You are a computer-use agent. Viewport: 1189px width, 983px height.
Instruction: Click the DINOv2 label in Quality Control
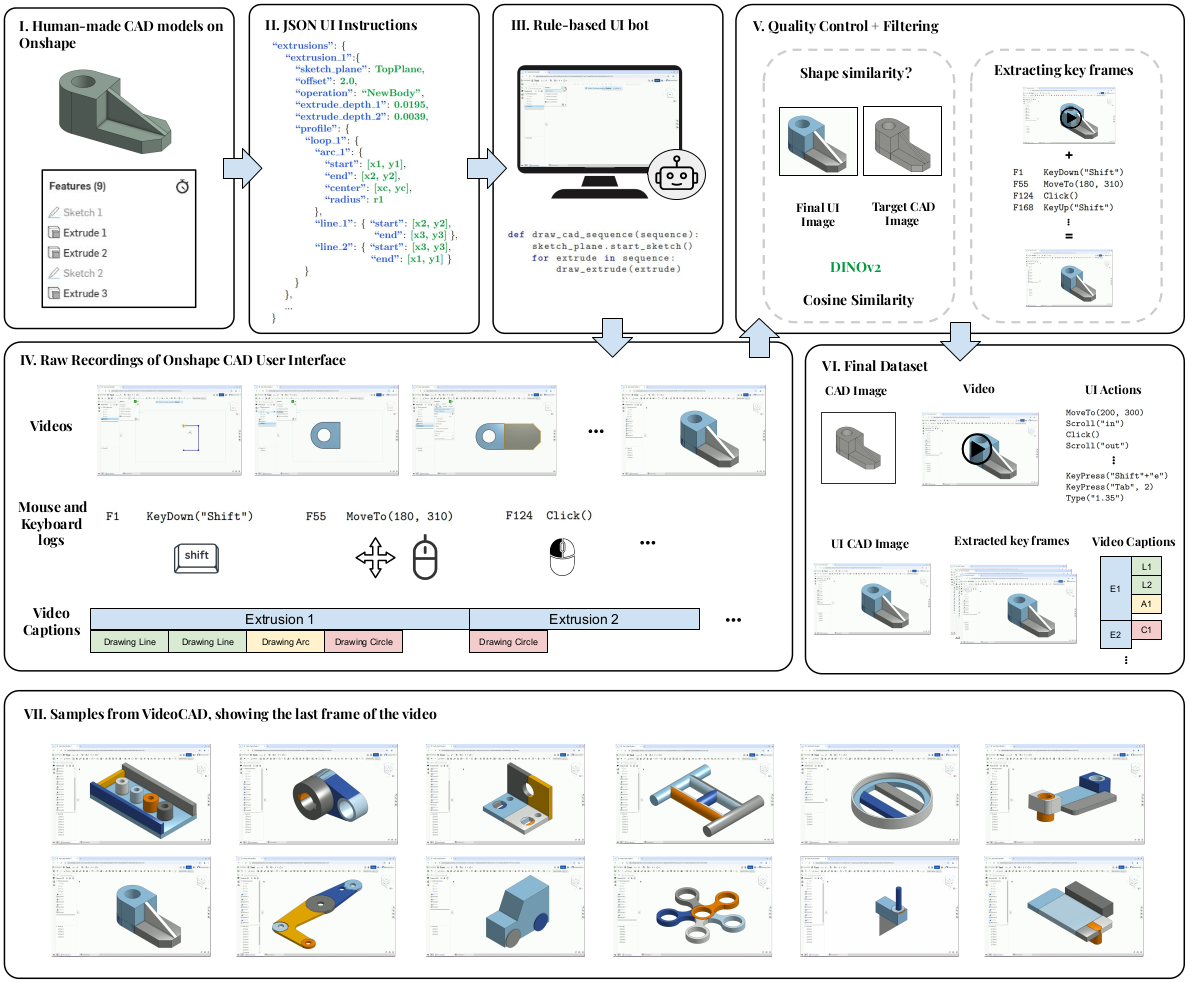[x=856, y=265]
